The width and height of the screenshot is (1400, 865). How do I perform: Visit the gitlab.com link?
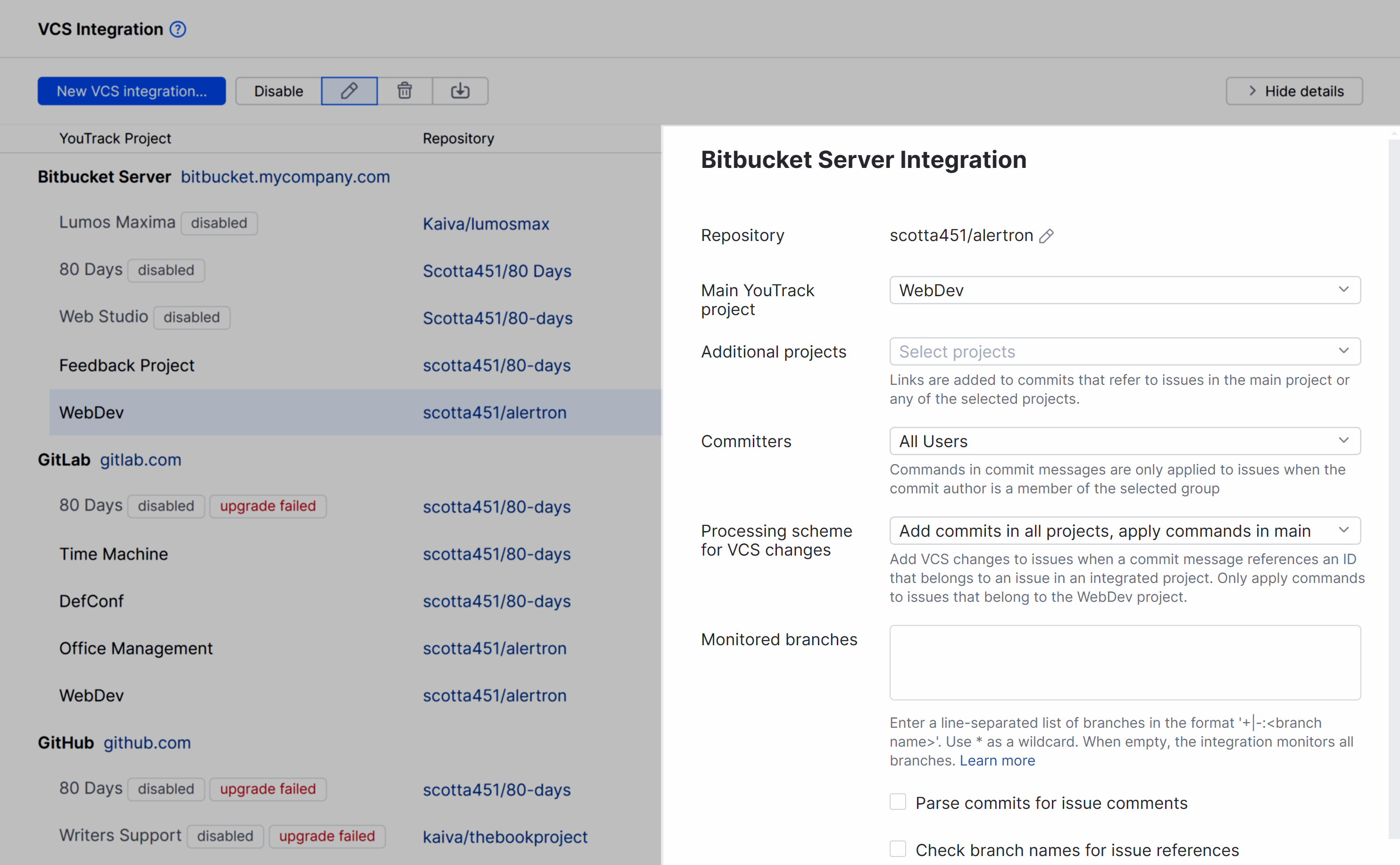(x=140, y=459)
